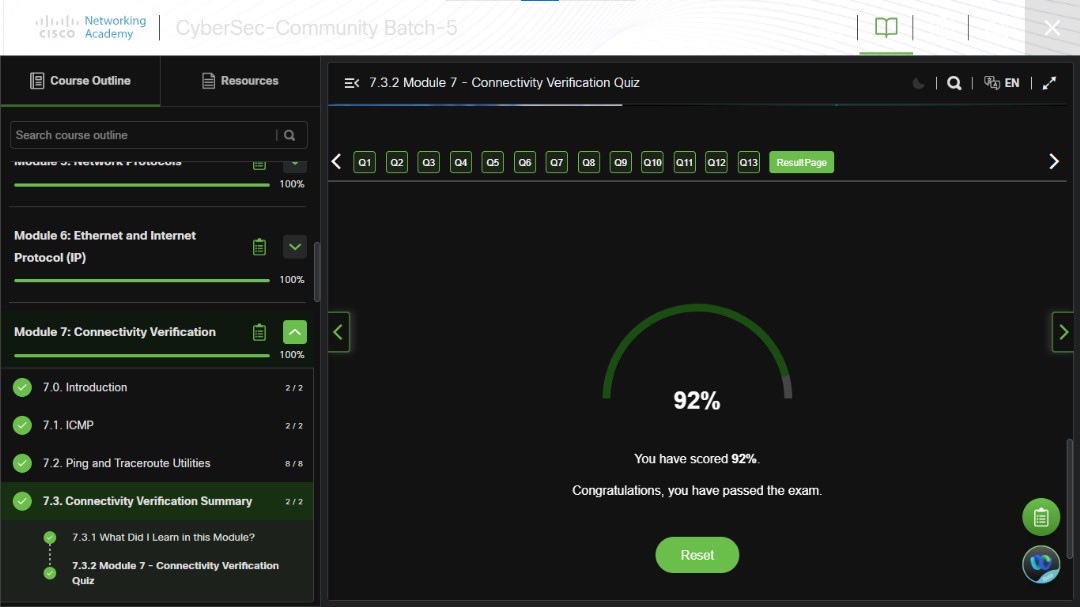Go to previous page with left side arrow
The image size is (1080, 607).
coord(338,332)
